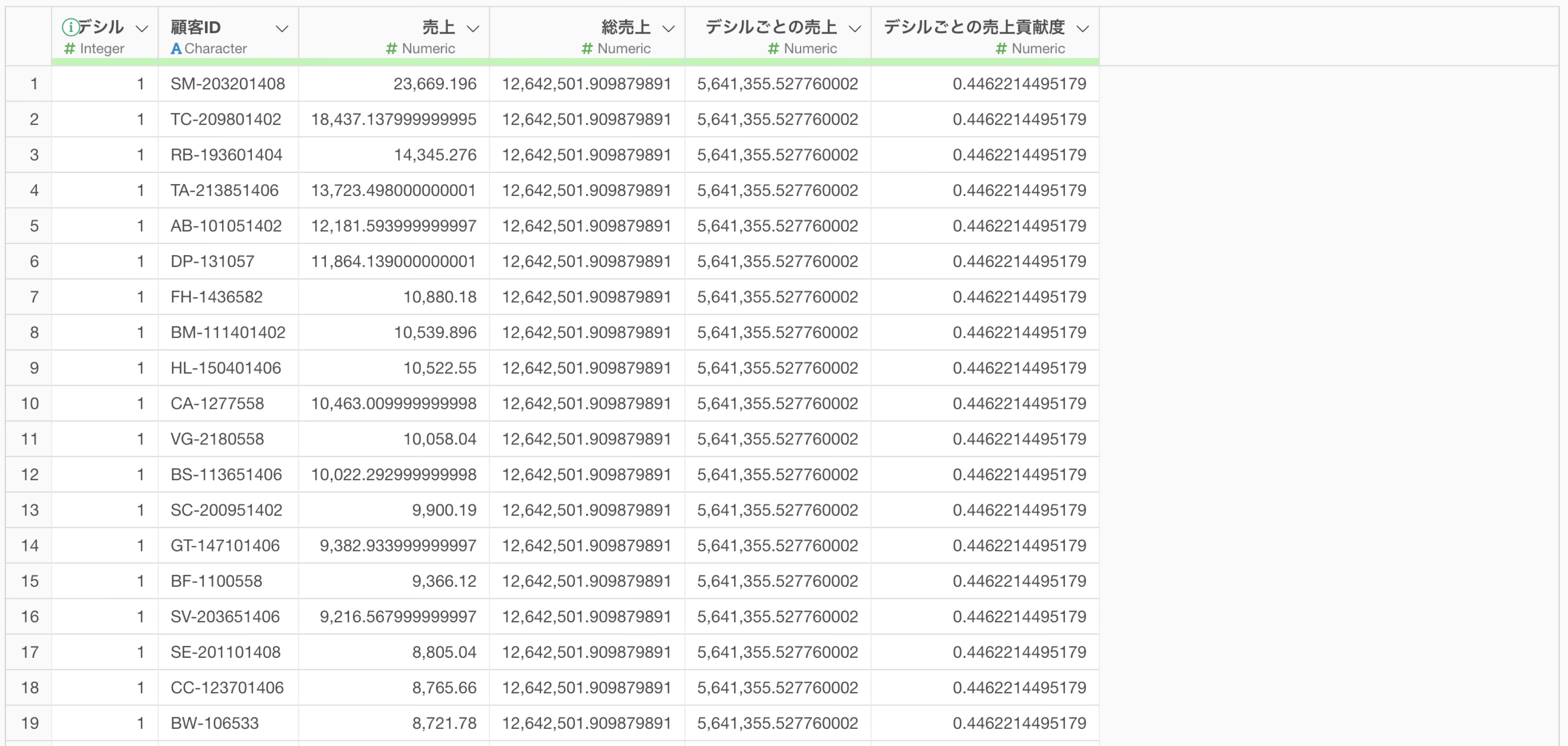Select the 顧客ID column header

(196, 27)
